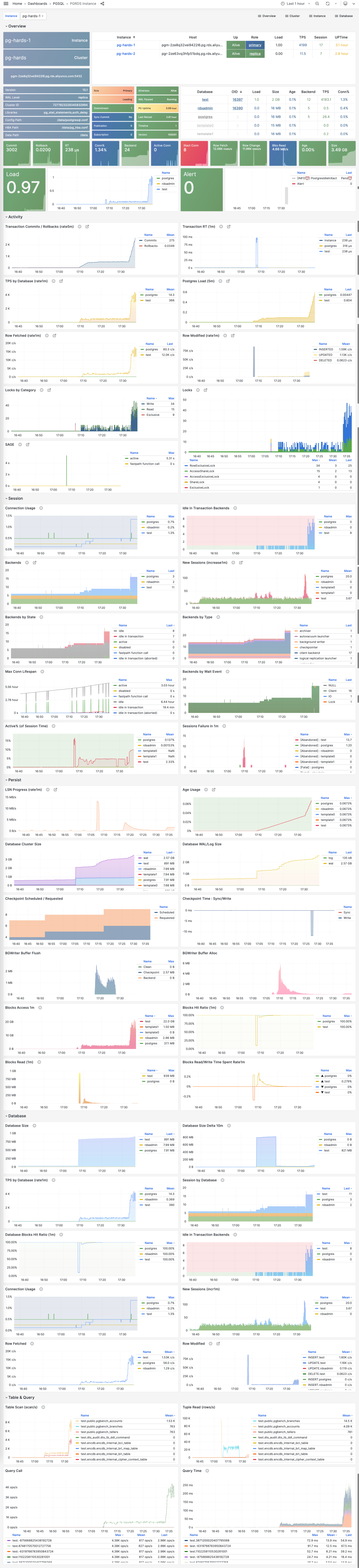Click info icon of Locks by Category panel
The width and height of the screenshot is (359, 1568).
pos(41,390)
